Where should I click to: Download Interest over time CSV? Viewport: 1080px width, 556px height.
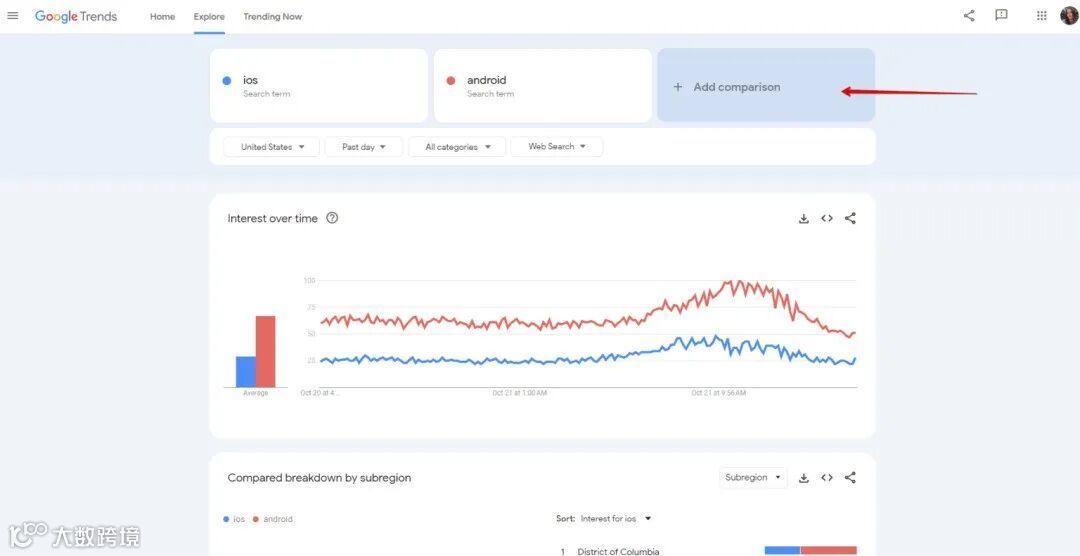click(803, 218)
